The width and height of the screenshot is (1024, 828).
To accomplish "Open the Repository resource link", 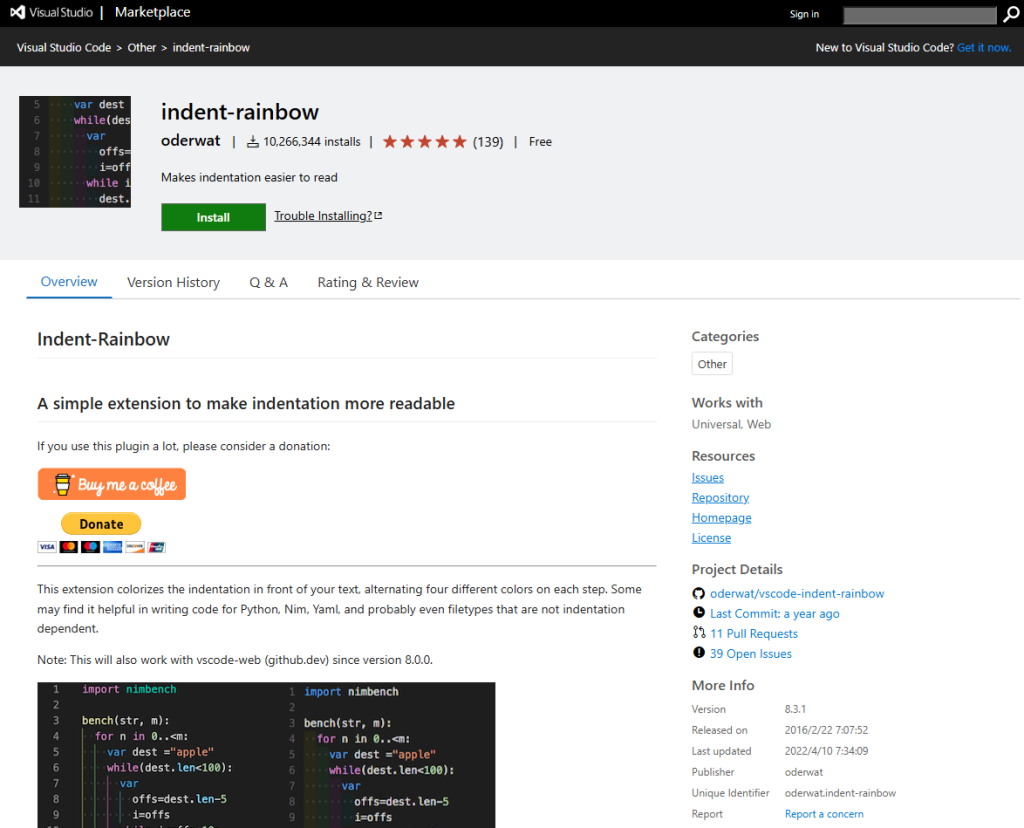I will tap(720, 498).
